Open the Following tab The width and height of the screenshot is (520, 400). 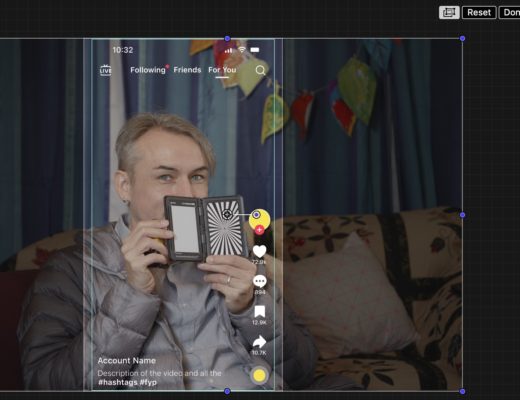coord(148,70)
